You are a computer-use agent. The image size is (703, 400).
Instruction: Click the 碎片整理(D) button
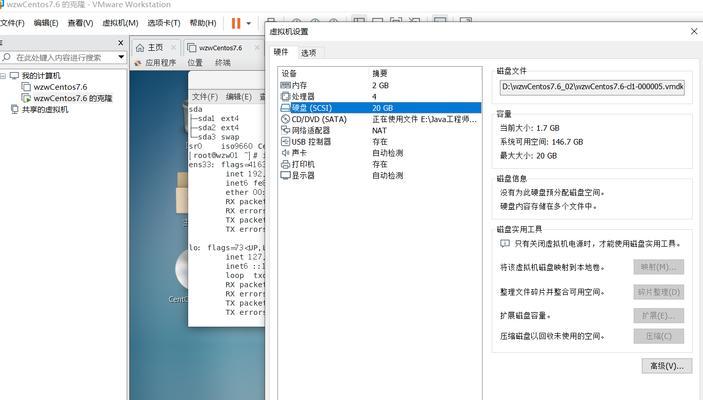tap(659, 292)
